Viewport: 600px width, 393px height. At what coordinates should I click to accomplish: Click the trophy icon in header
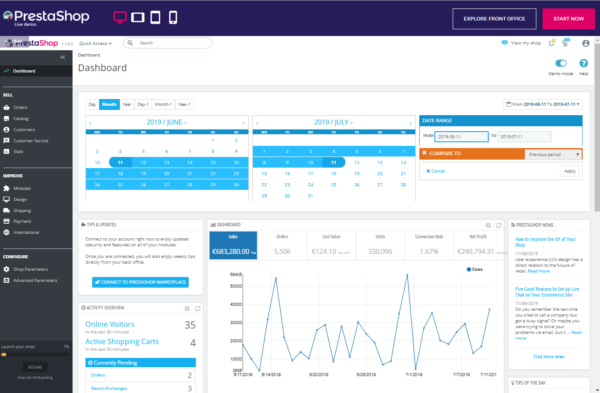coord(566,43)
